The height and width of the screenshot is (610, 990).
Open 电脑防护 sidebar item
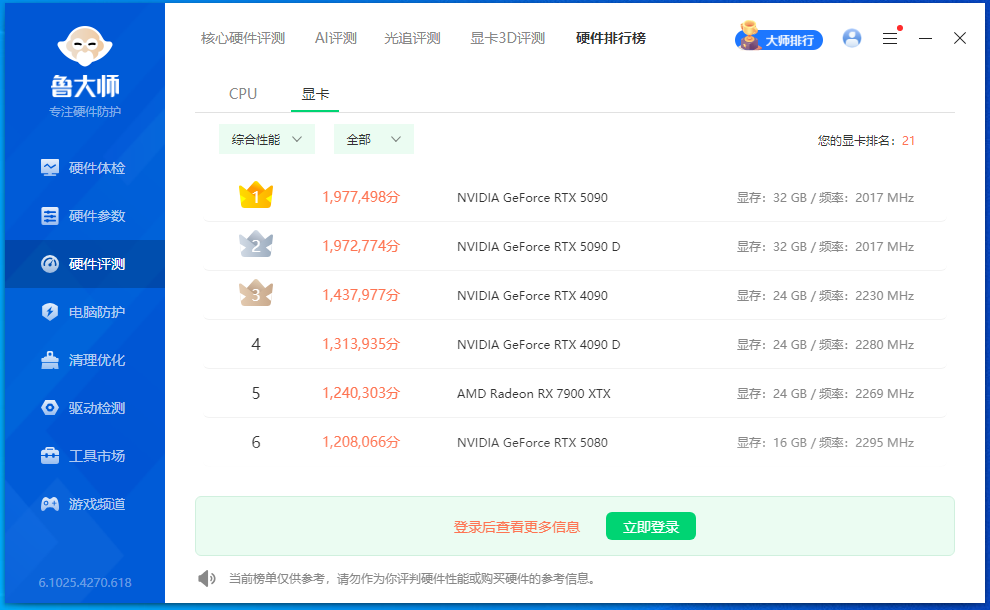click(x=85, y=312)
